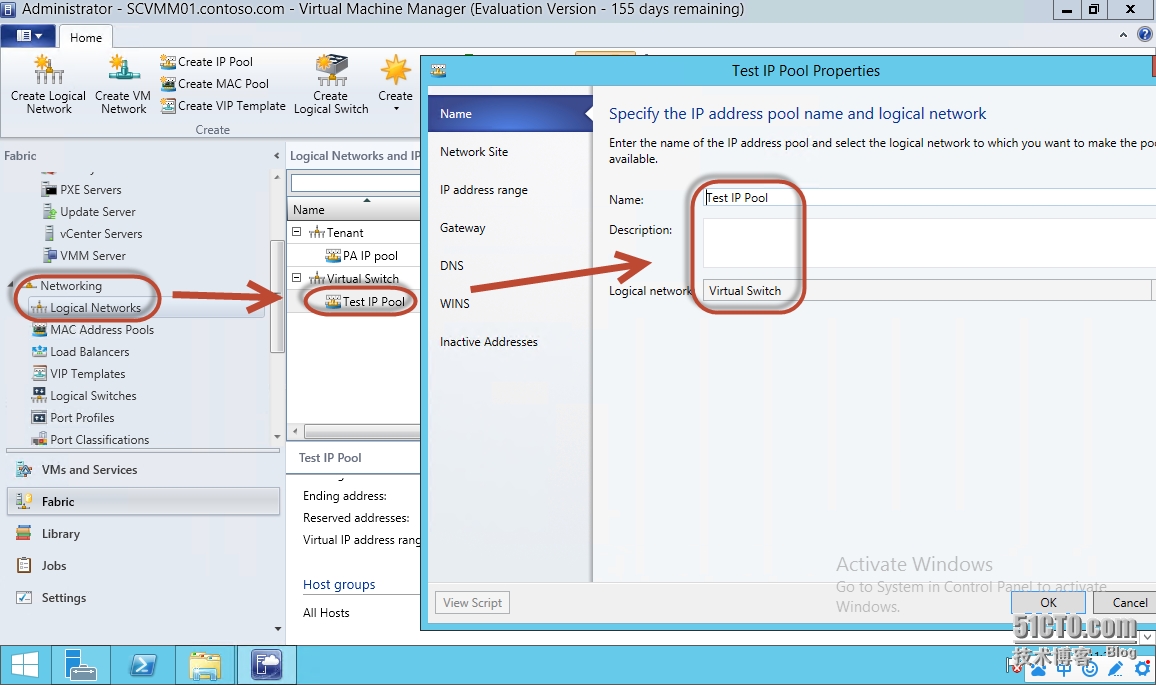Open the Home ribbon tab

click(86, 38)
